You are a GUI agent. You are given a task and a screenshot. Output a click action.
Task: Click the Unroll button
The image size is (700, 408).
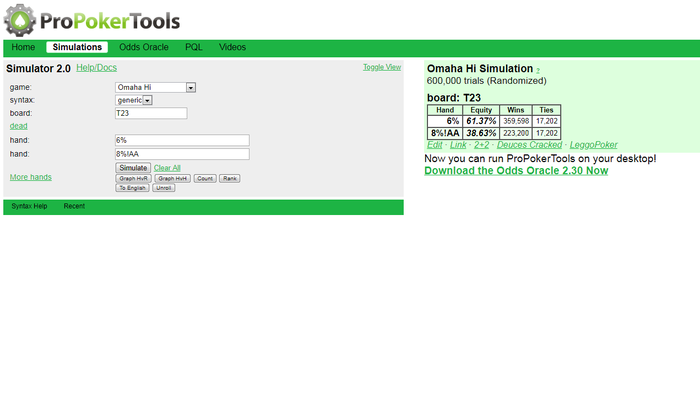[x=163, y=188]
